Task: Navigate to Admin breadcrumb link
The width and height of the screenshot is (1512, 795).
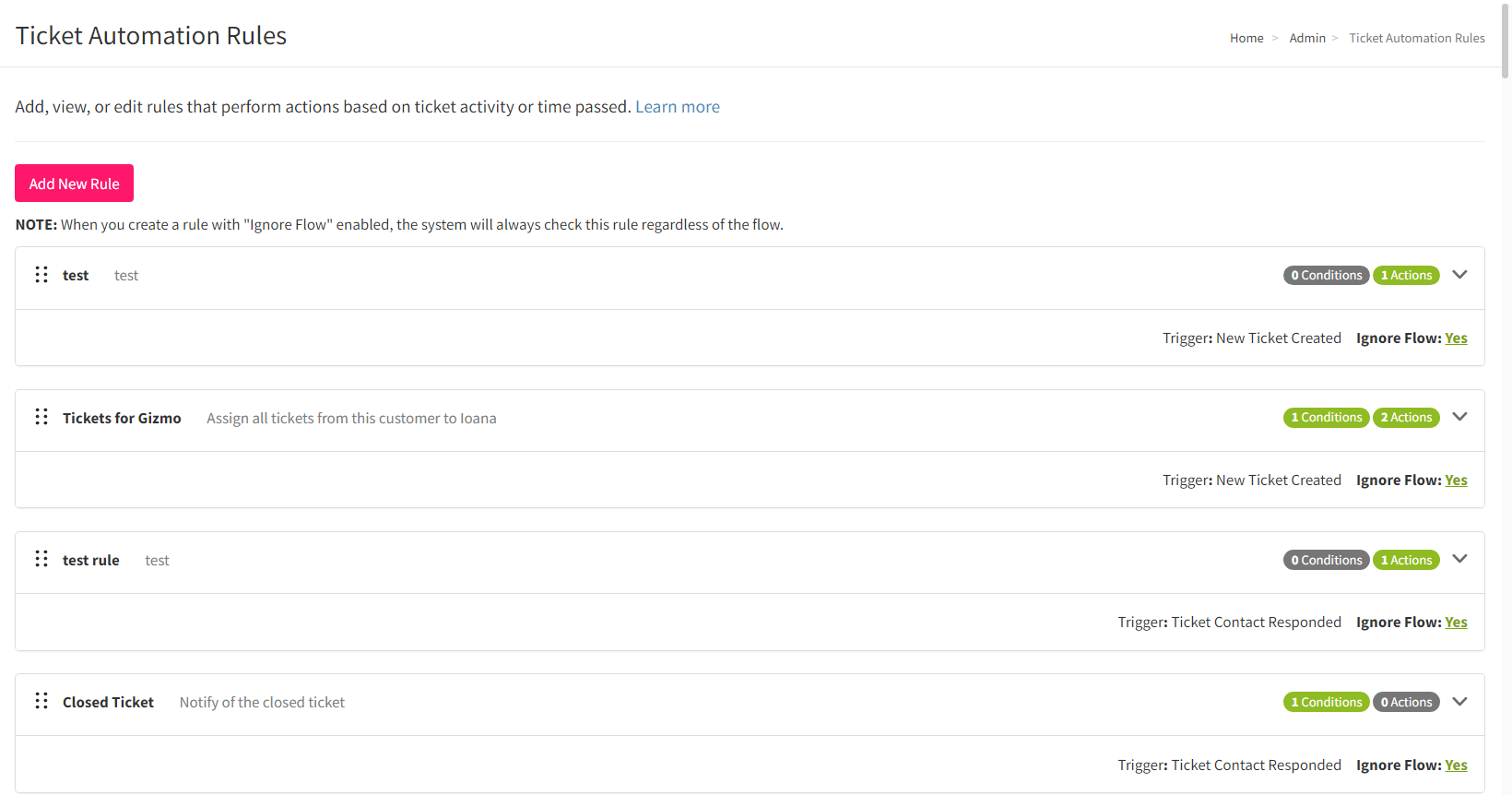Action: pyautogui.click(x=1306, y=38)
